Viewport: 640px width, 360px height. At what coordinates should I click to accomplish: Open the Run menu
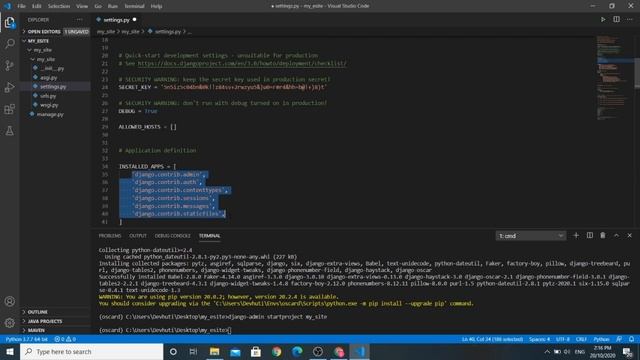click(113, 6)
